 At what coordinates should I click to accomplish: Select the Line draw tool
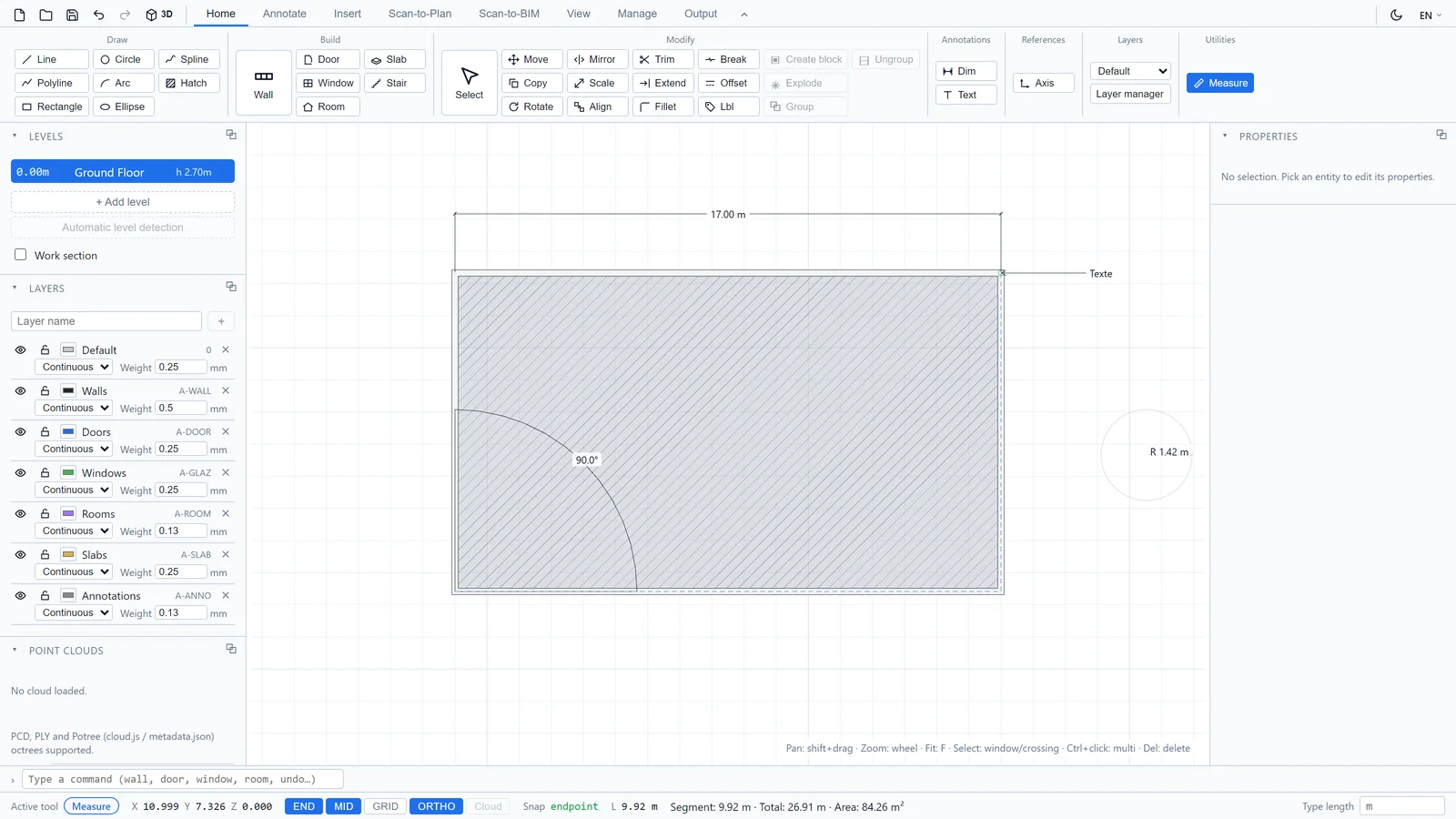pyautogui.click(x=52, y=59)
